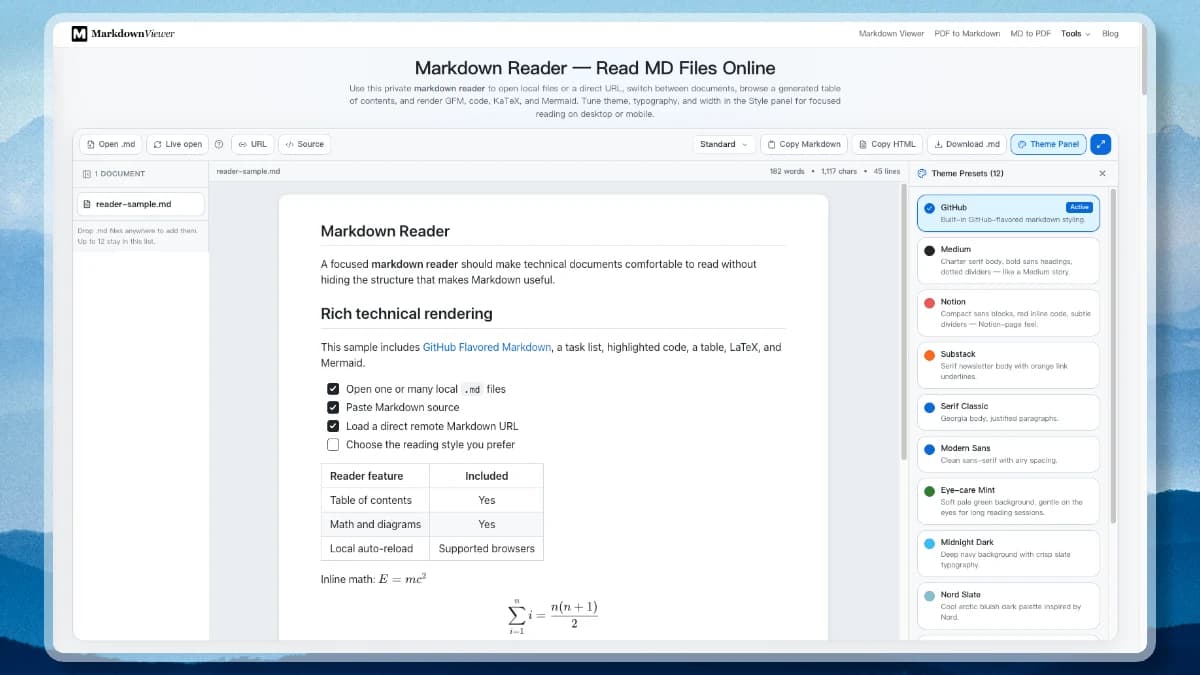1200x675 pixels.
Task: Choose the Notion theme's red swatch
Action: [930, 302]
